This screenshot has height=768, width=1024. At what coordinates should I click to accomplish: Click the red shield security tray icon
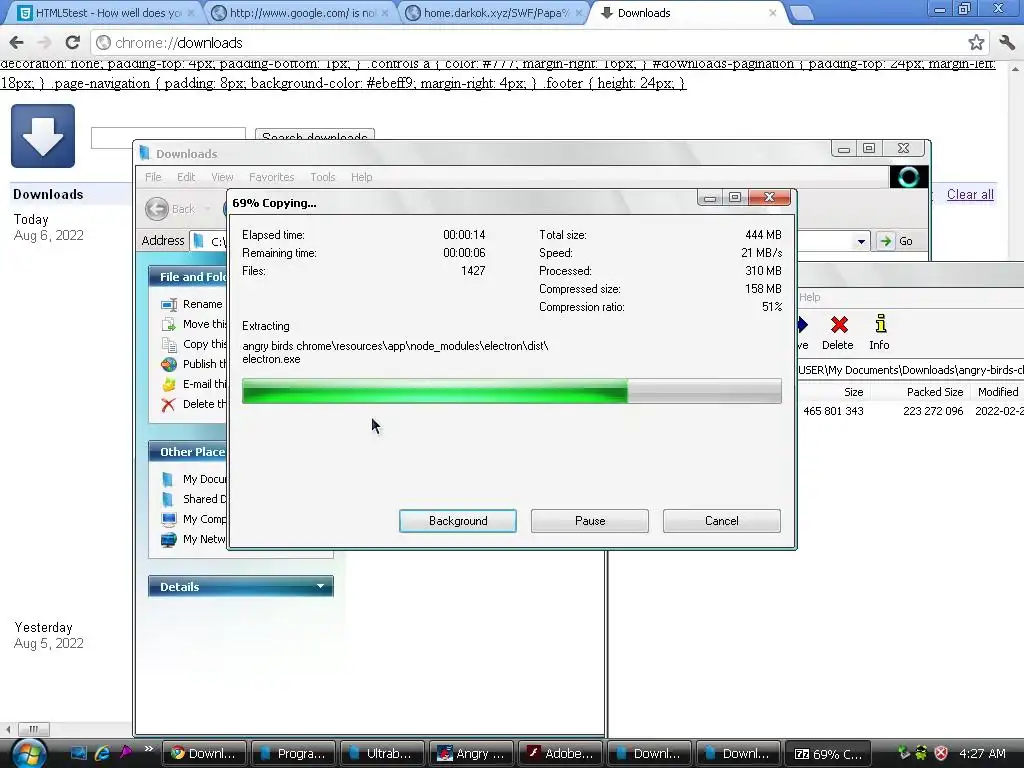coord(941,753)
